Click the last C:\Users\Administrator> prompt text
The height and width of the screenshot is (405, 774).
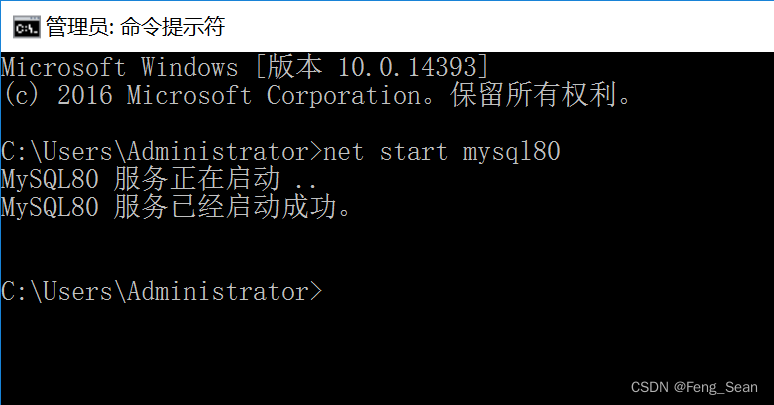pyautogui.click(x=161, y=291)
